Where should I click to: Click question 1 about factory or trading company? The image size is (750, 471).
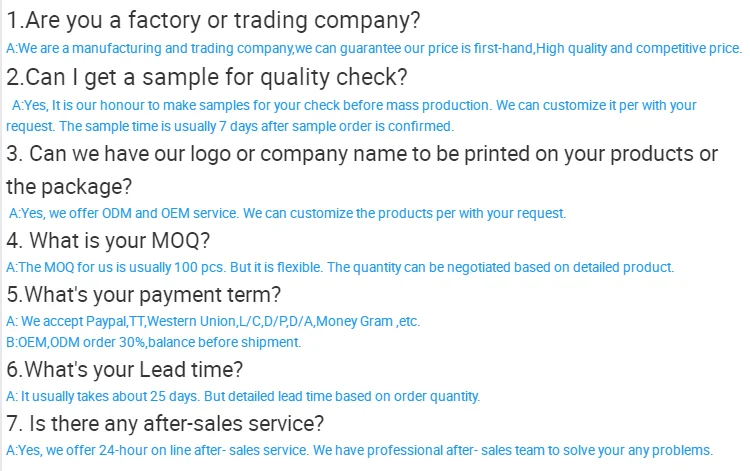coord(213,21)
